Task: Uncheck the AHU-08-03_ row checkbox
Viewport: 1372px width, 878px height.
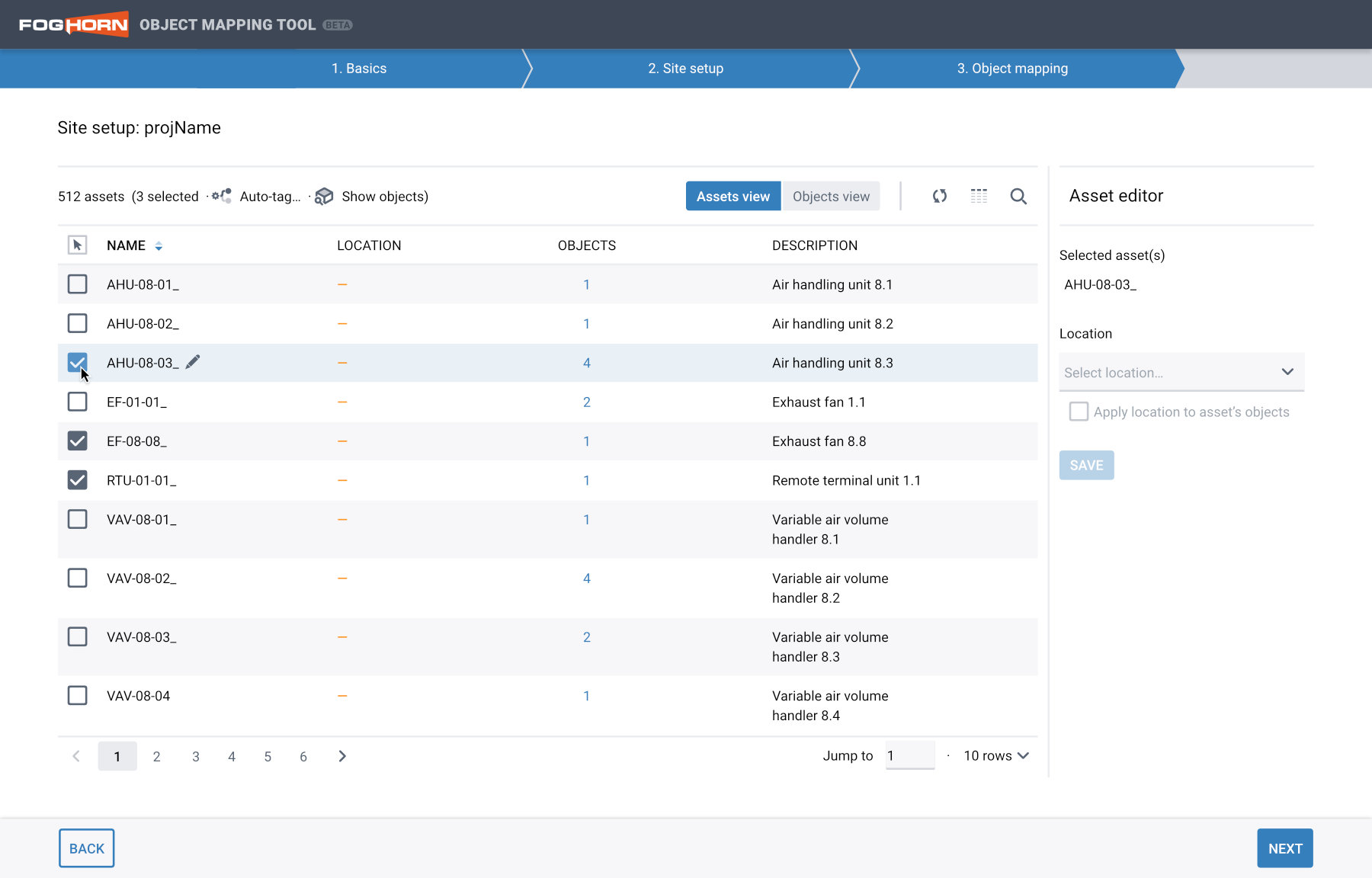Action: 77,363
